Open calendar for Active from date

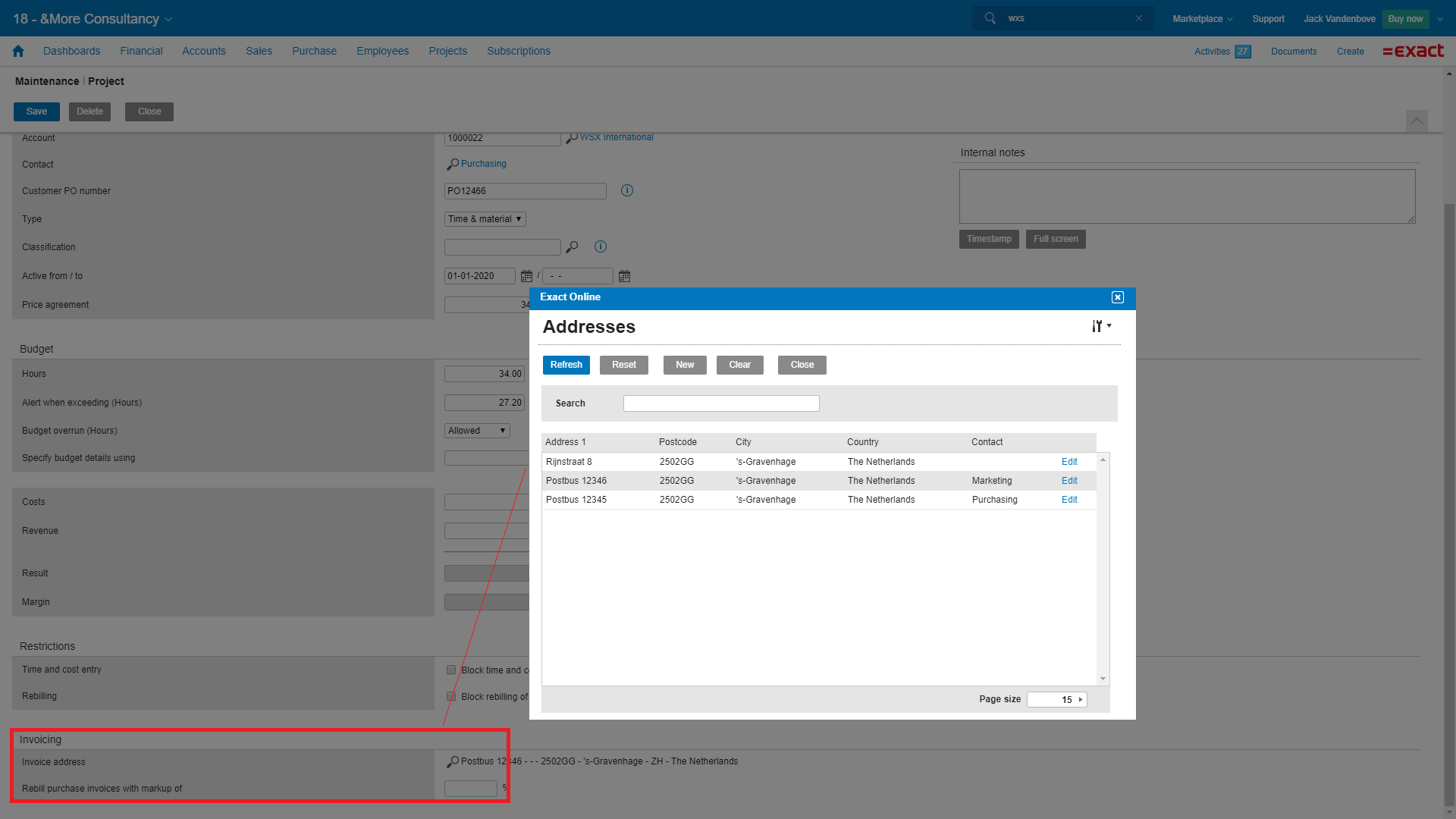click(x=526, y=276)
